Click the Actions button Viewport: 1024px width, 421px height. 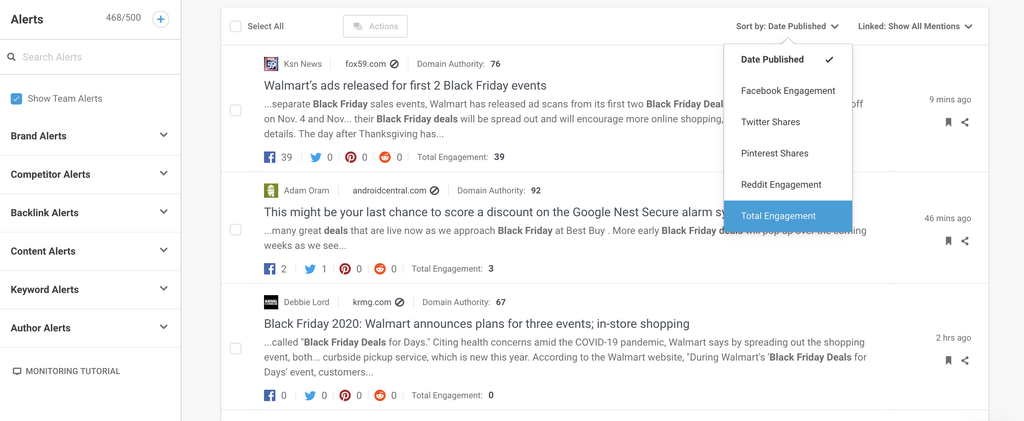tap(375, 27)
